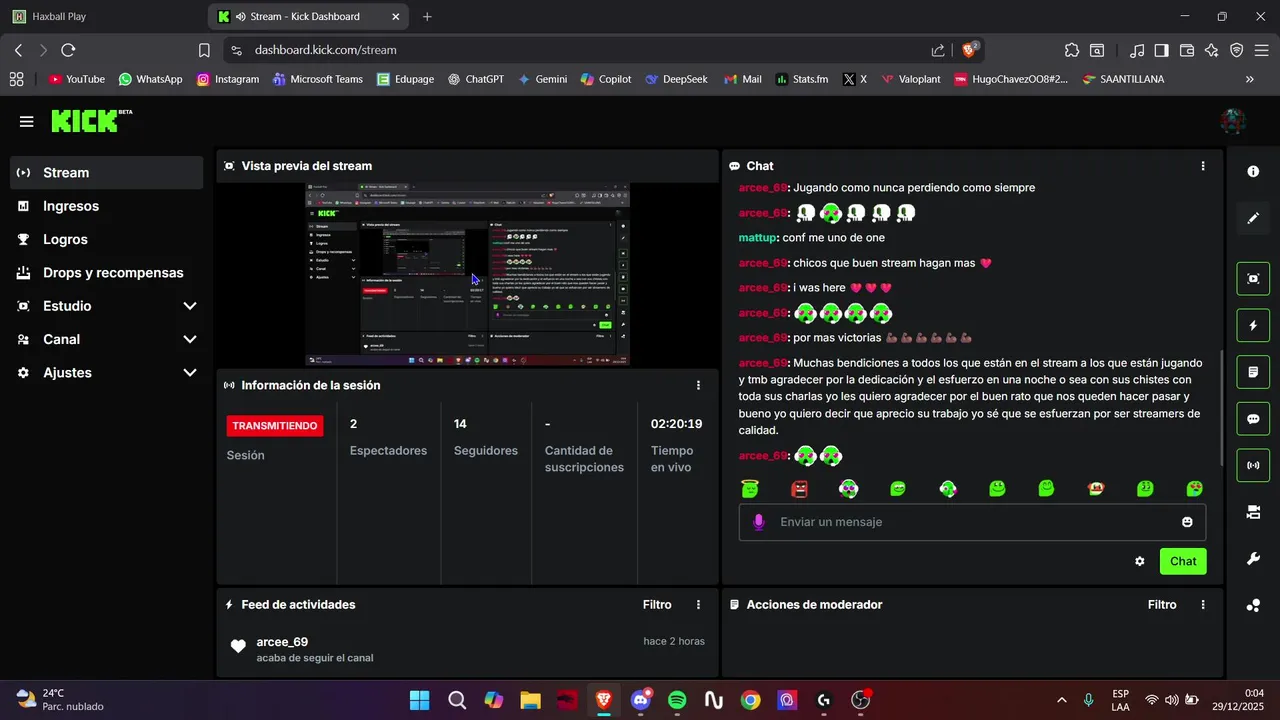The width and height of the screenshot is (1280, 720).
Task: Open YouTube bookmark
Action: [x=76, y=79]
